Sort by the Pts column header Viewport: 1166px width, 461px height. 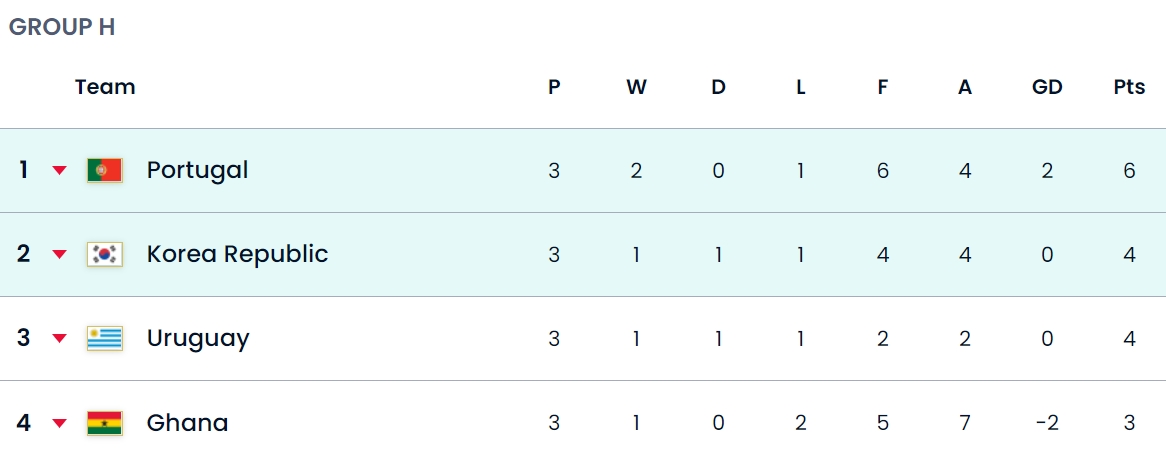[1129, 87]
